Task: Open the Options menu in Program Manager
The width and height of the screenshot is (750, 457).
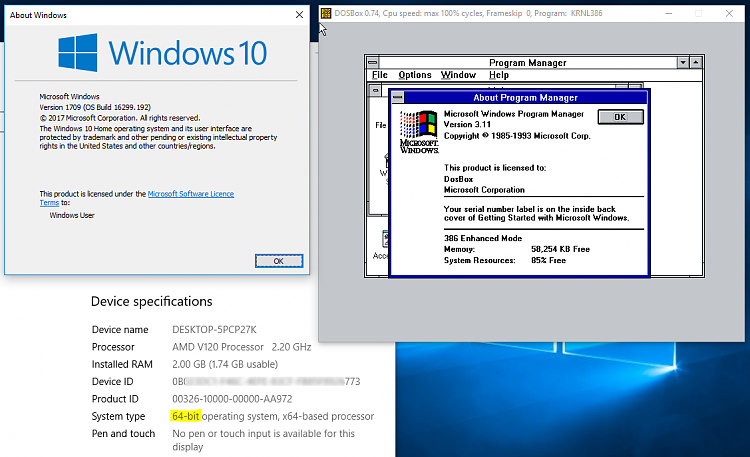Action: tap(415, 75)
